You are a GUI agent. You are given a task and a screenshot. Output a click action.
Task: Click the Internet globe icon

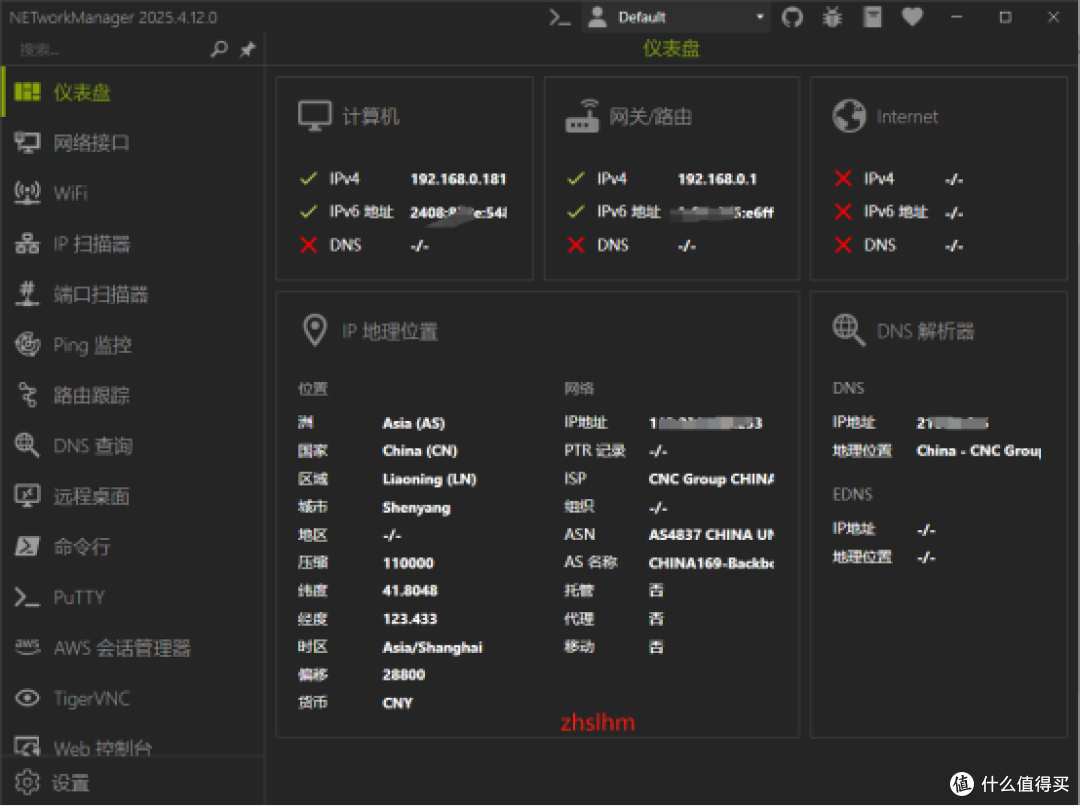point(849,116)
